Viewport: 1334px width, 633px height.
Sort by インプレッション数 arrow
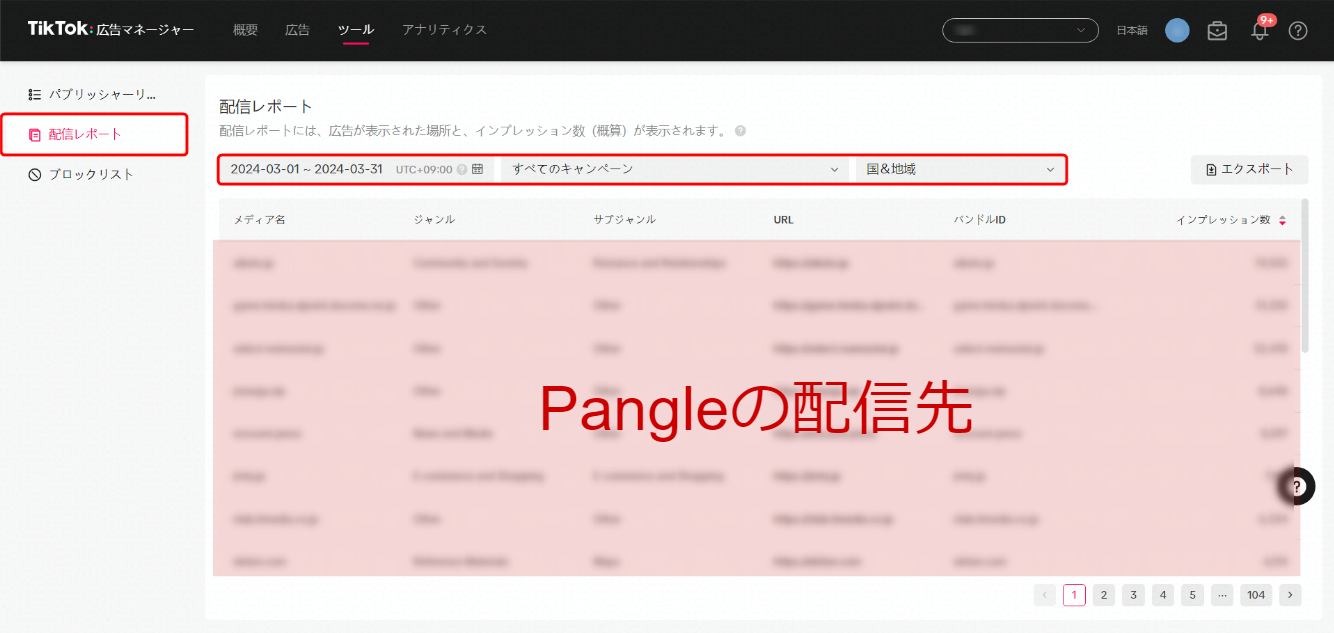1282,220
